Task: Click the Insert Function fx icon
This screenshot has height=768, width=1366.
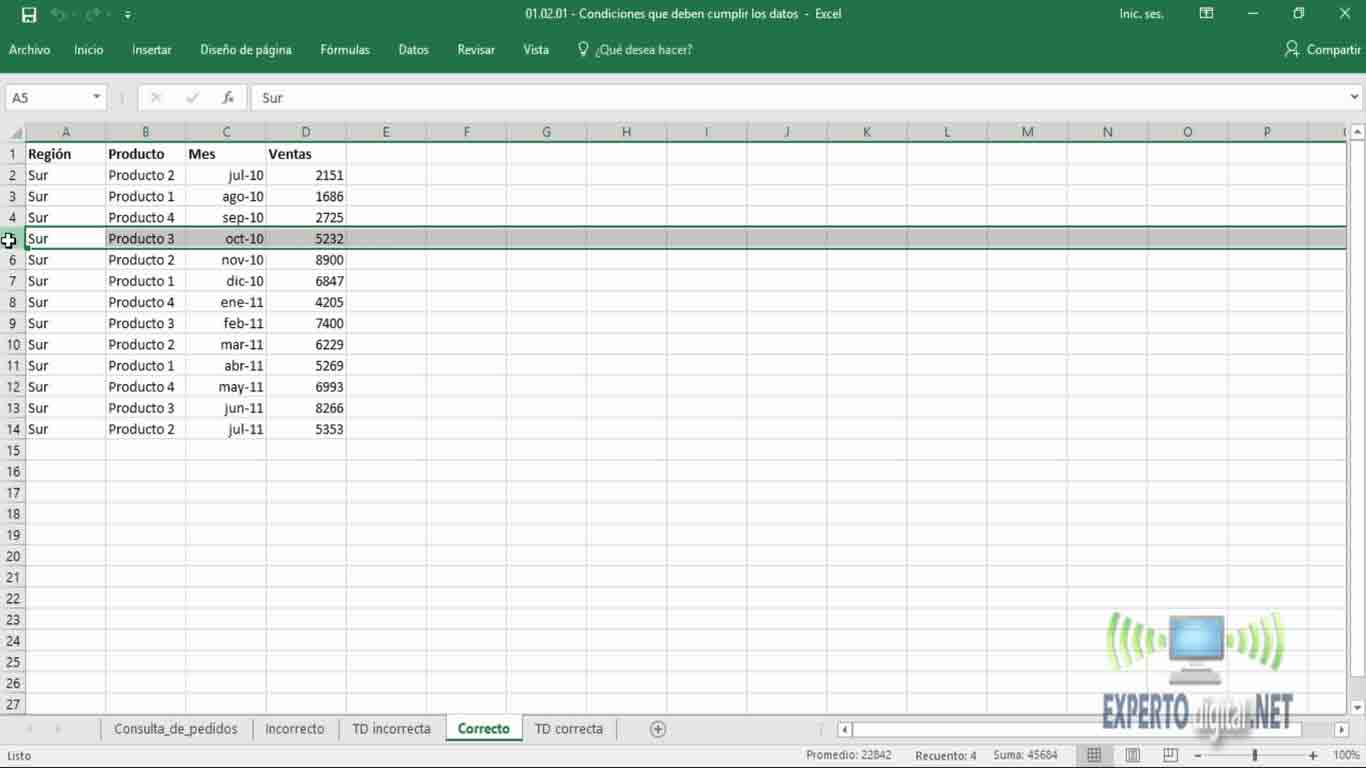Action: [x=228, y=98]
